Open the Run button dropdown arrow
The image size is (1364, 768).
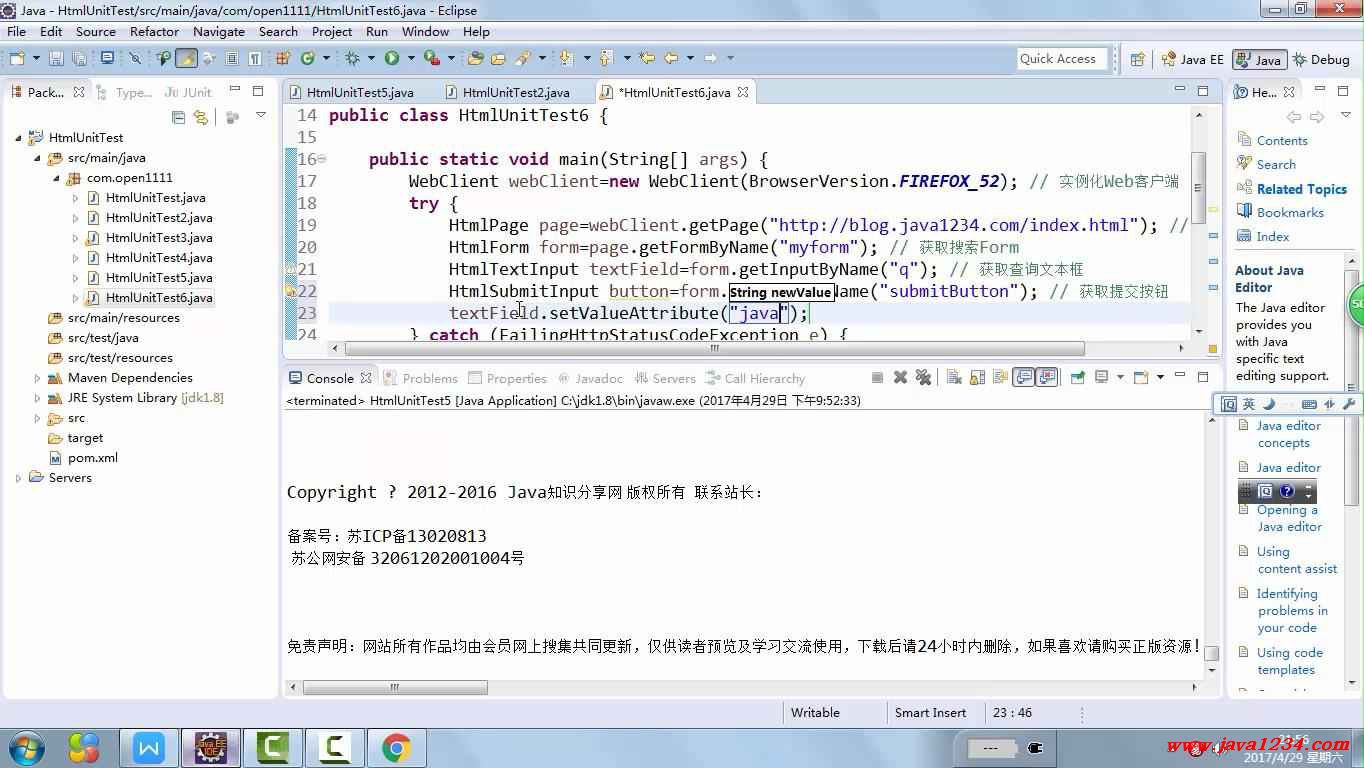point(411,59)
